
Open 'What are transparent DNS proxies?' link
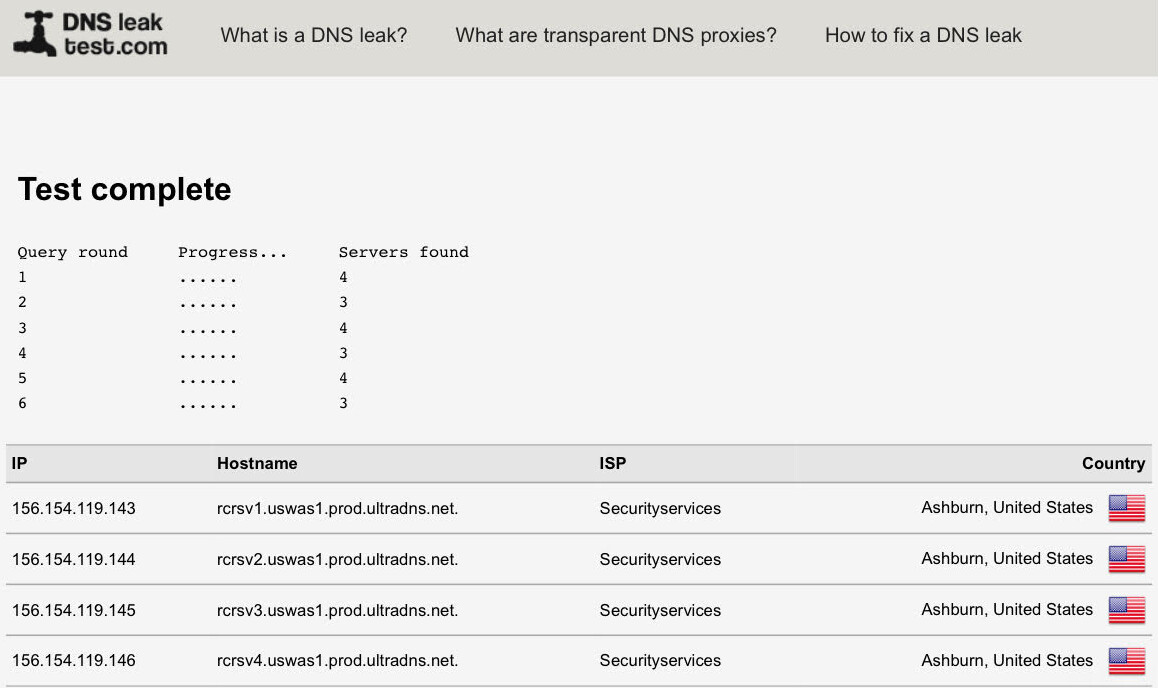click(x=616, y=36)
